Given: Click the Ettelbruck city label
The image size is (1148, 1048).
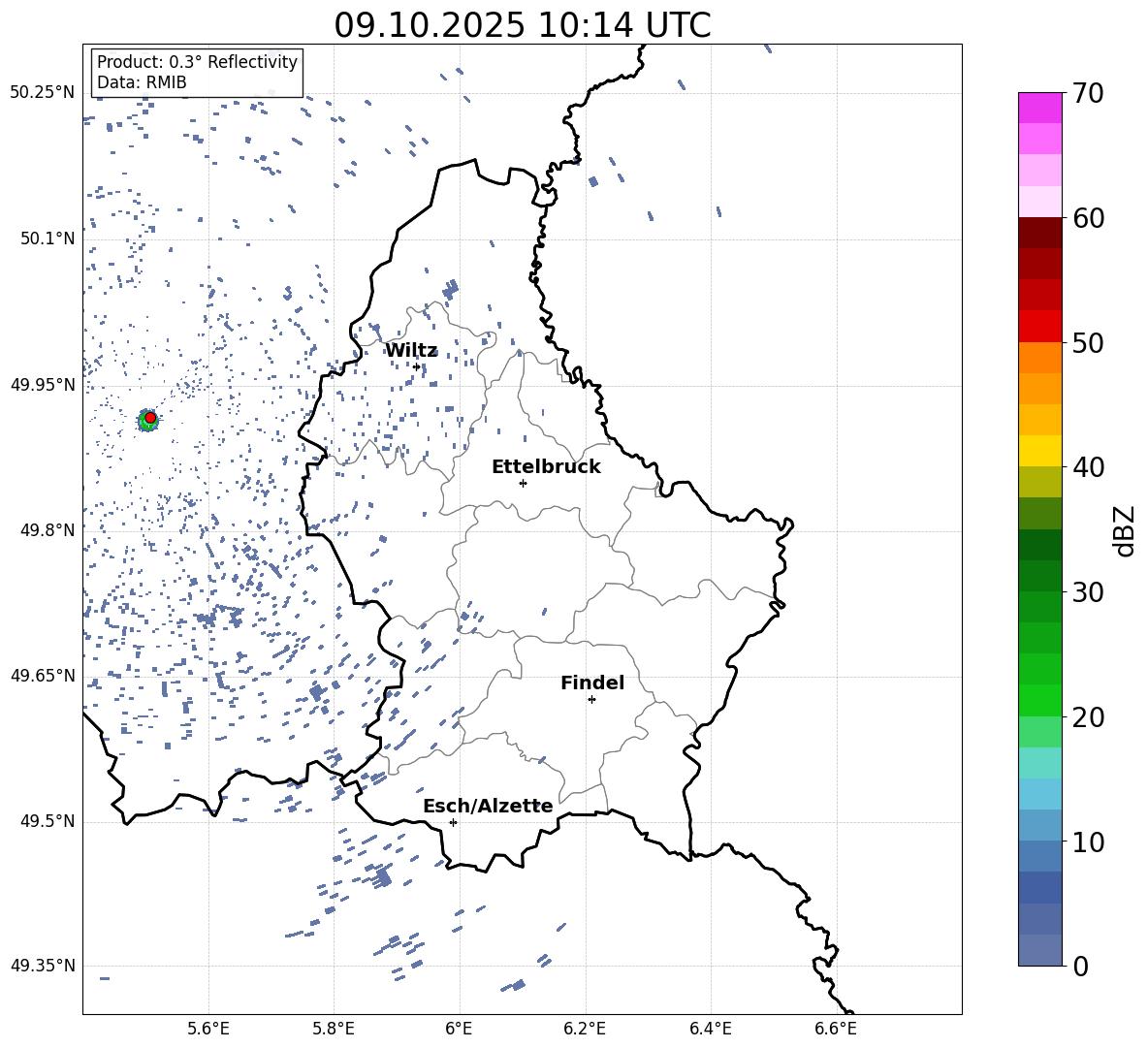Looking at the screenshot, I should (x=546, y=467).
